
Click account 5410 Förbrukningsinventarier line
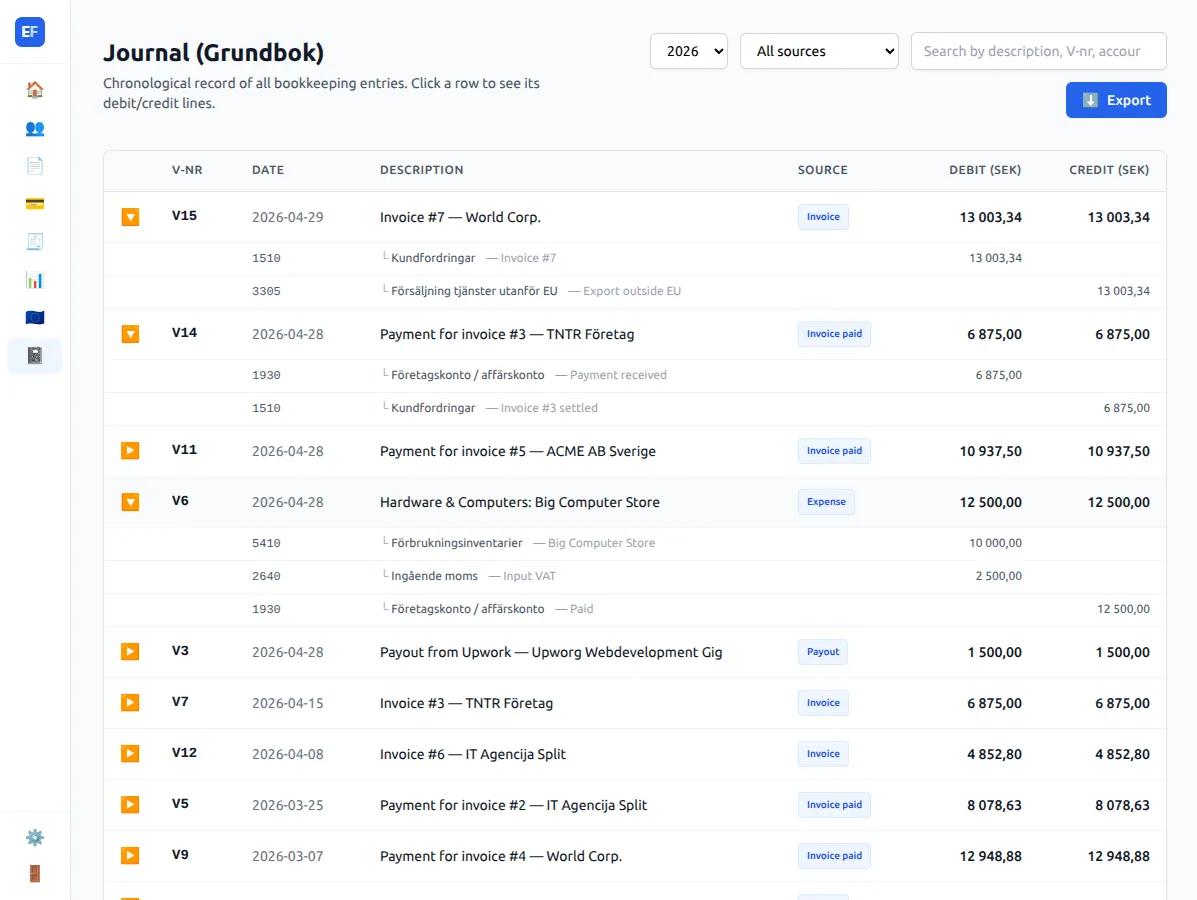[634, 543]
